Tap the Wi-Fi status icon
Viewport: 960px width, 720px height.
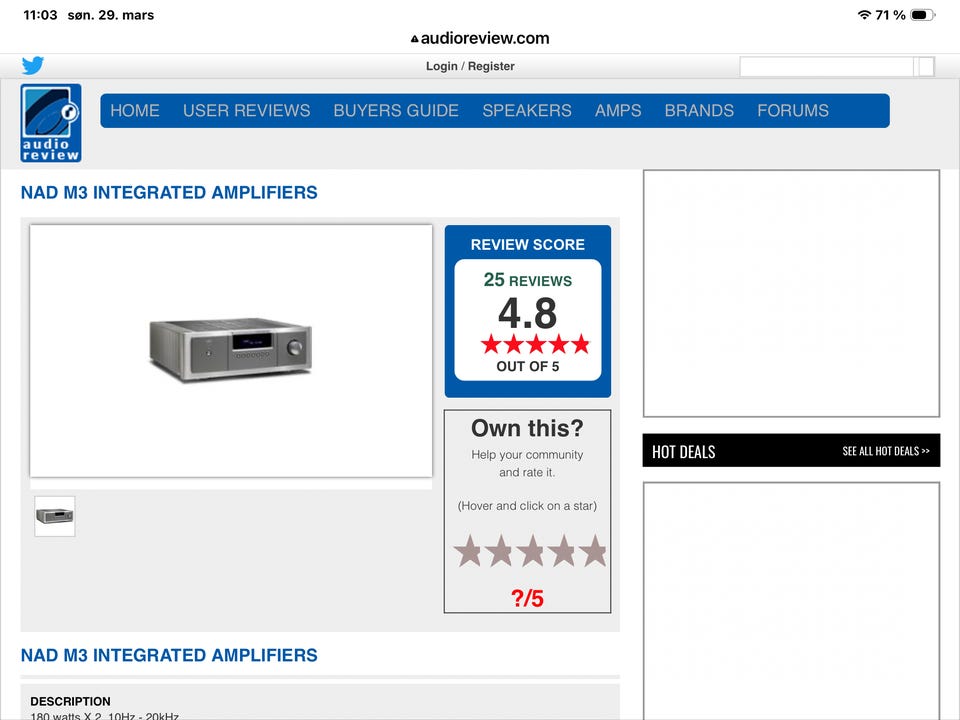pyautogui.click(x=864, y=15)
